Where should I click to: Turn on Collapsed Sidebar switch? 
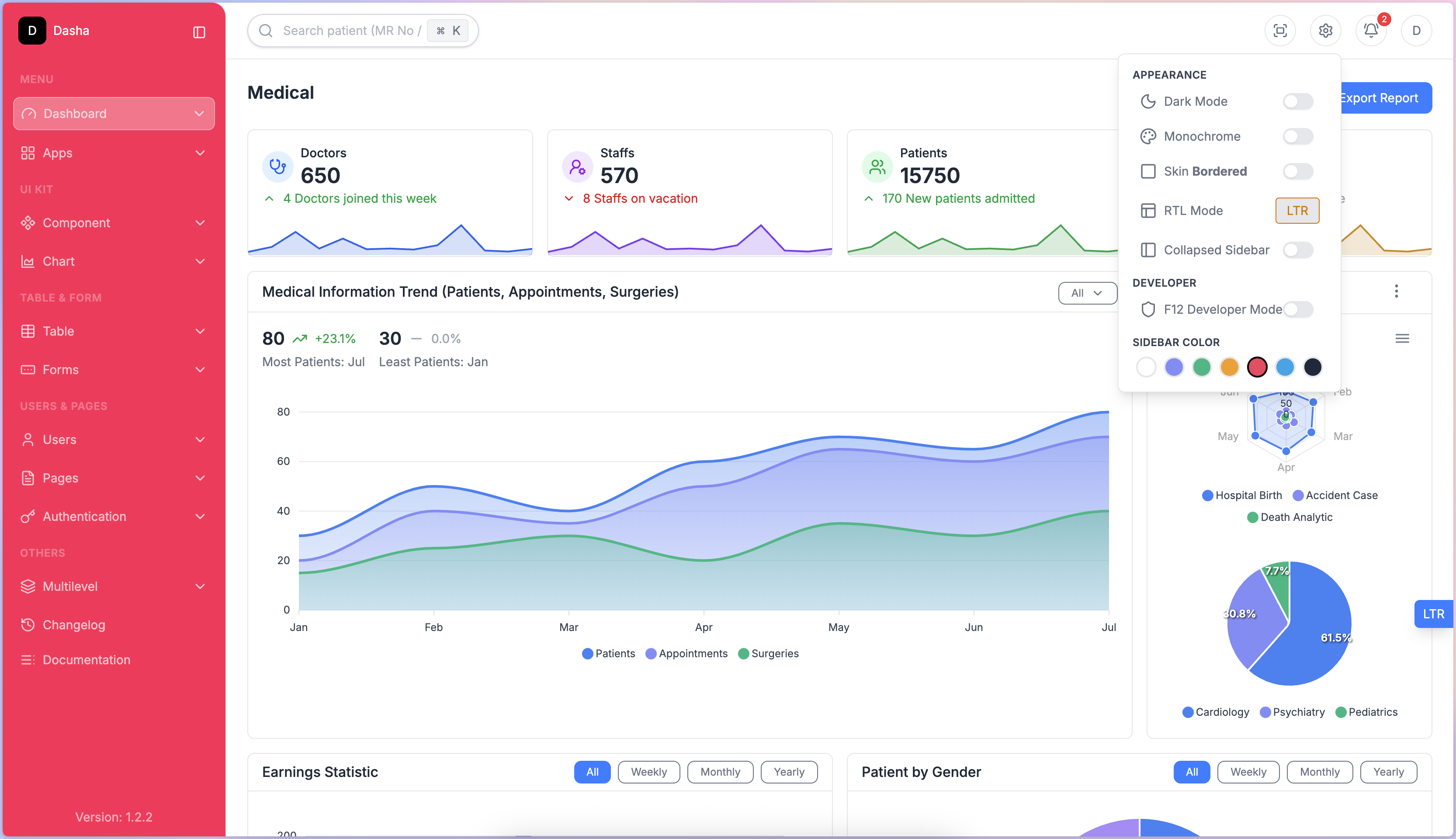pos(1297,250)
